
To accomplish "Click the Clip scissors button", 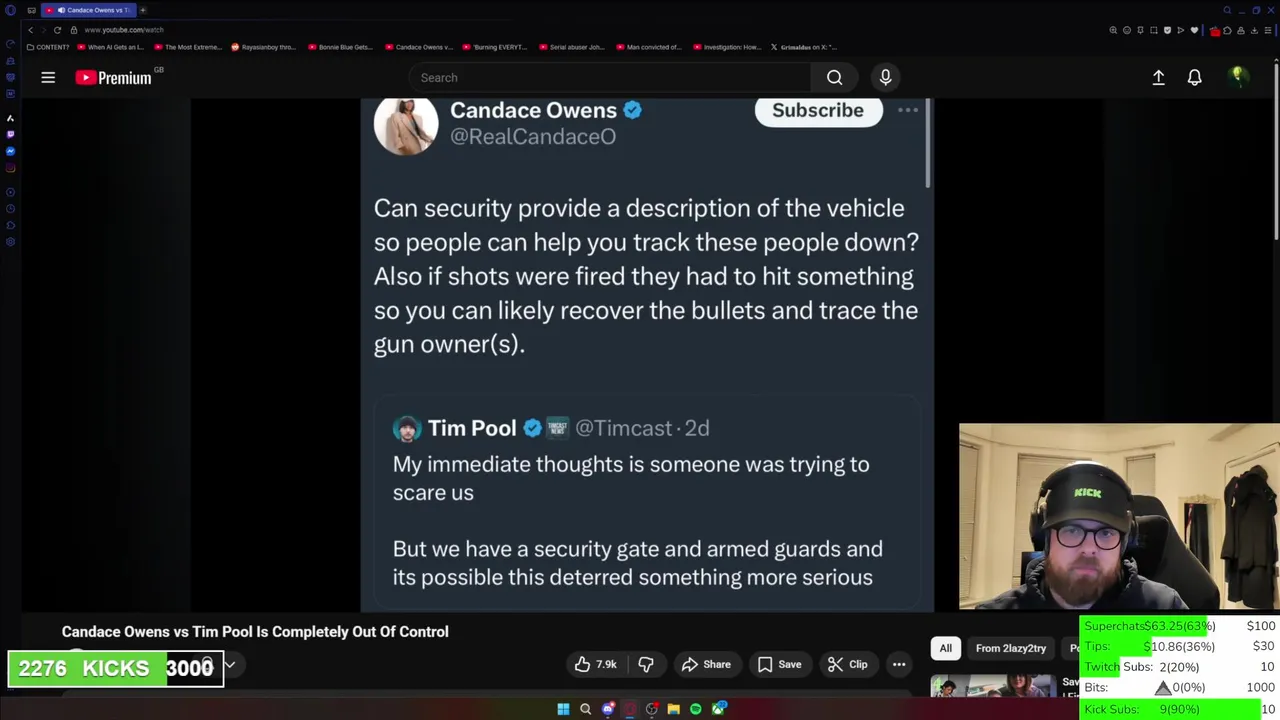I will pyautogui.click(x=848, y=664).
